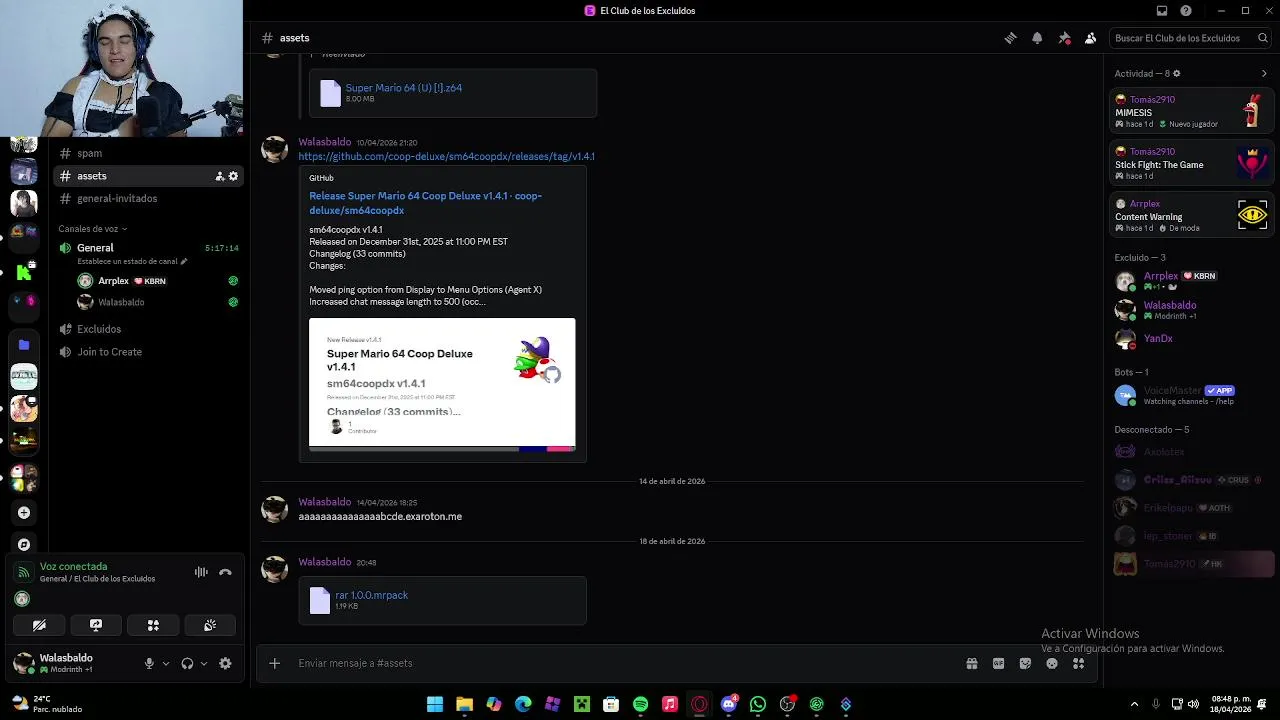Image resolution: width=1280 pixels, height=720 pixels.
Task: Download the rar 1.0.0.mrpack file
Action: 371,595
